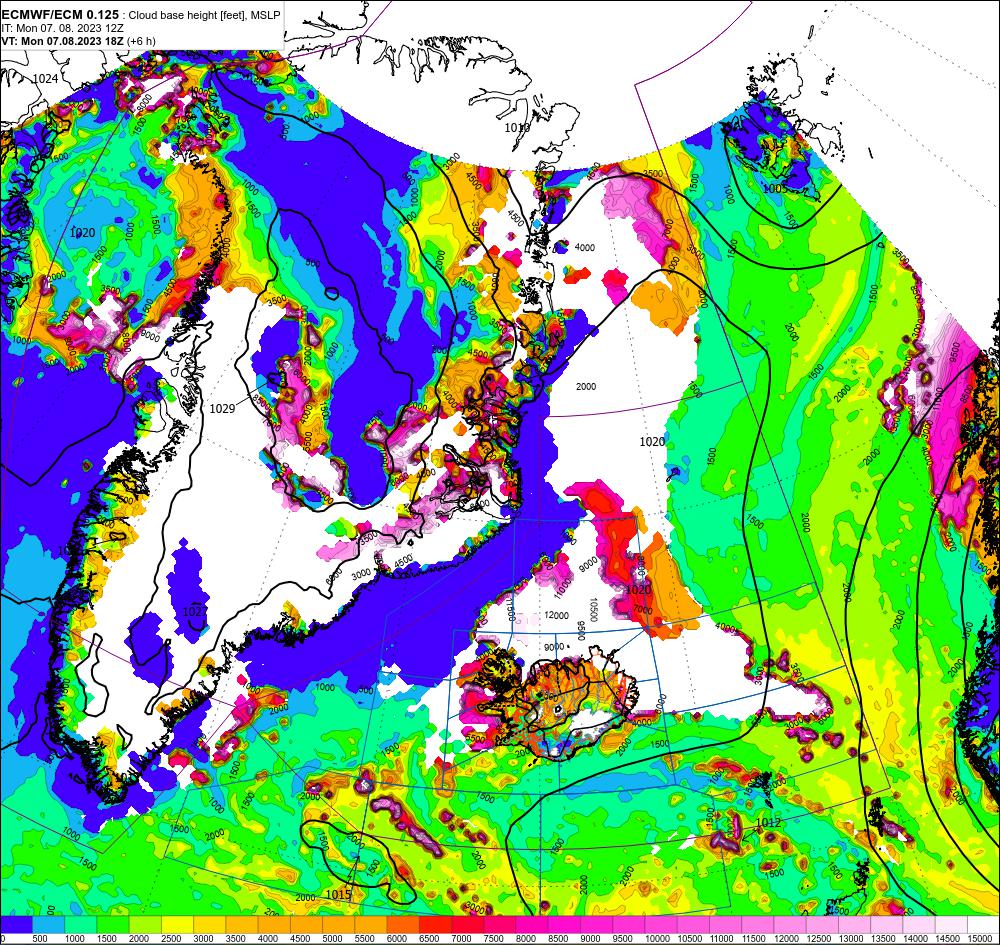Click the 500 tick label in the legend
The height and width of the screenshot is (945, 1000).
pyautogui.click(x=40, y=939)
